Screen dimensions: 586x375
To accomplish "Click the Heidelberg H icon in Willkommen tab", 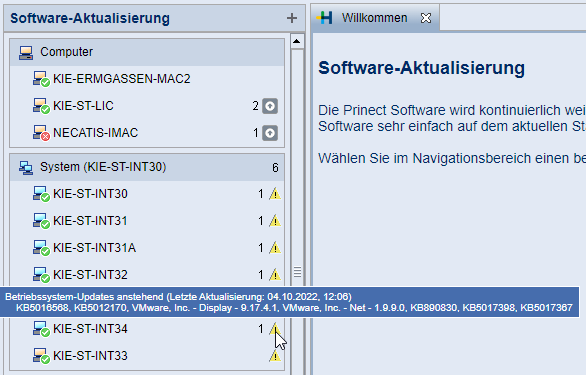I will (324, 18).
